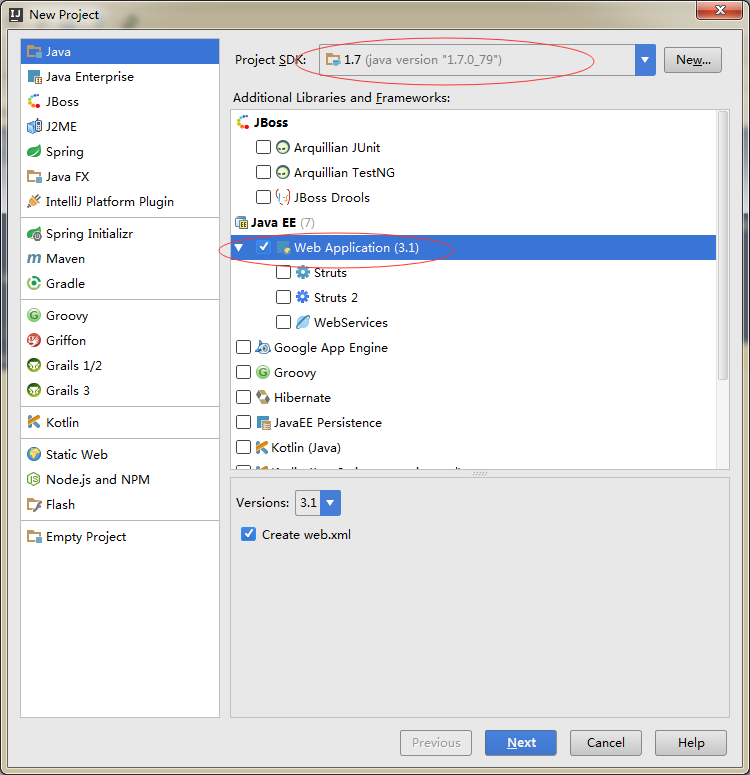
Task: Click the JBoss sidebar icon
Action: 34,101
